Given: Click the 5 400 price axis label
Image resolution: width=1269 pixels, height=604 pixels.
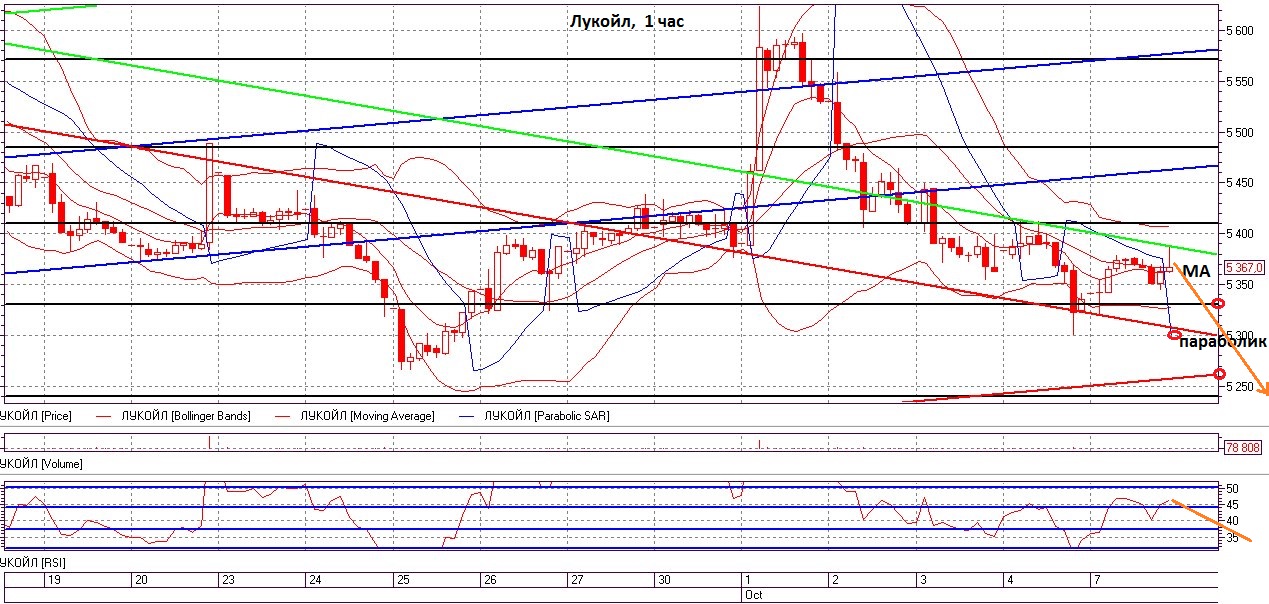Looking at the screenshot, I should pyautogui.click(x=1241, y=234).
